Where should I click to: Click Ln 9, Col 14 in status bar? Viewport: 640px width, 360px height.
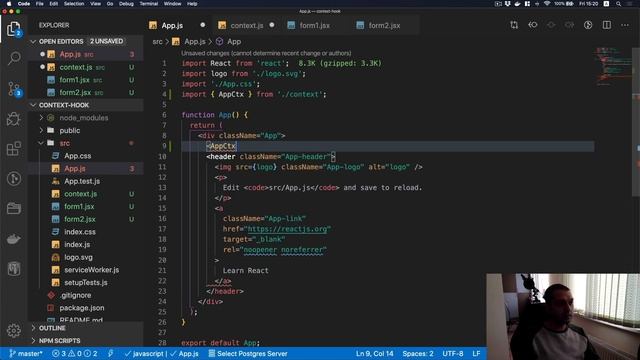(x=374, y=353)
